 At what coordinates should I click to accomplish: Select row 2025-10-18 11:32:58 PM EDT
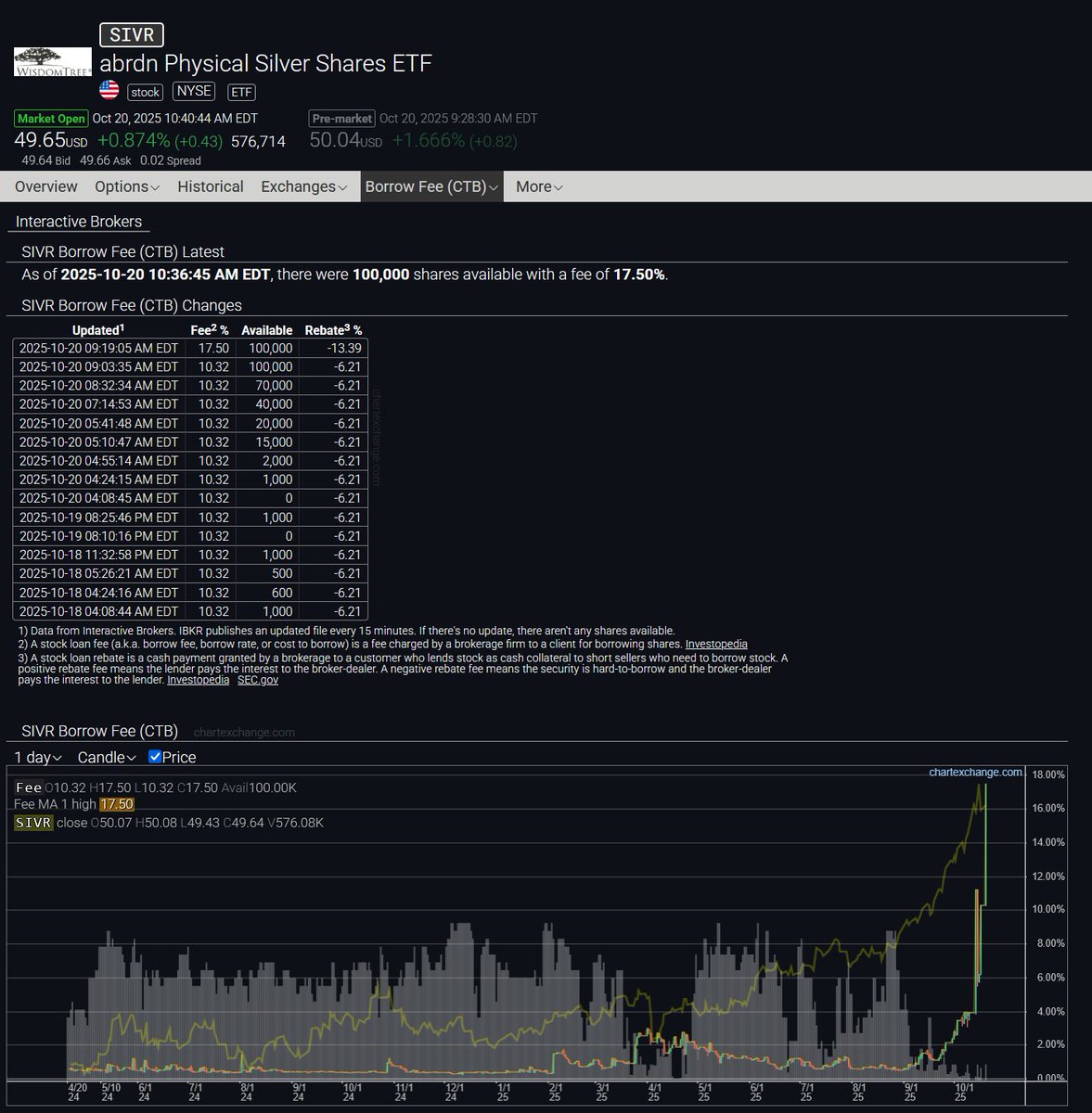pos(190,555)
